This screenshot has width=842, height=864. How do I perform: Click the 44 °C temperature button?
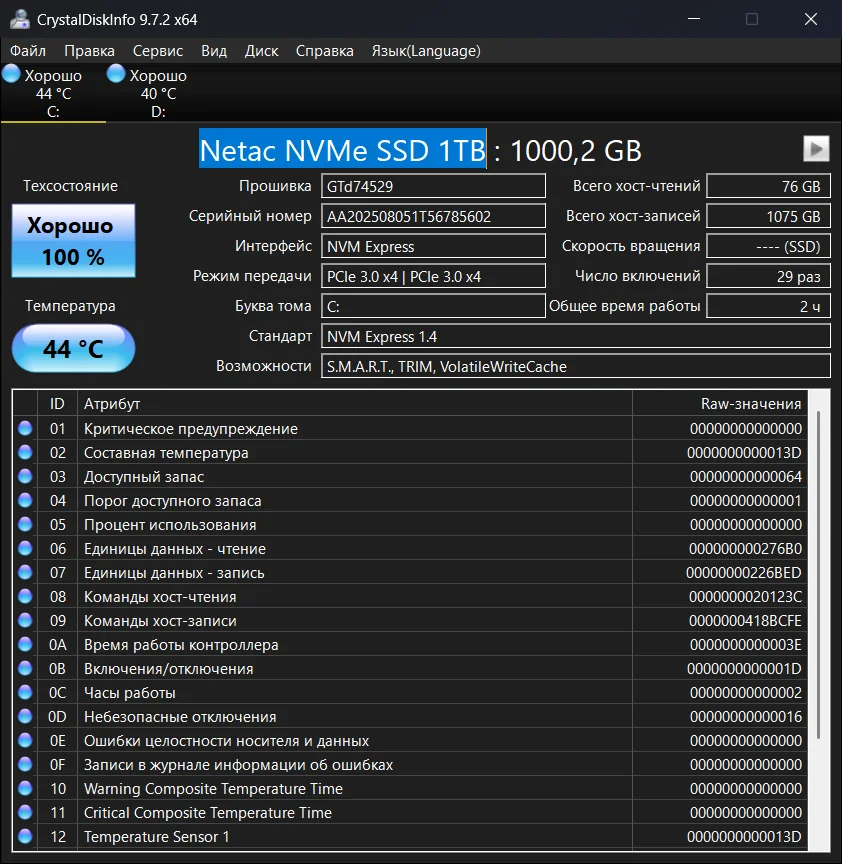(73, 349)
